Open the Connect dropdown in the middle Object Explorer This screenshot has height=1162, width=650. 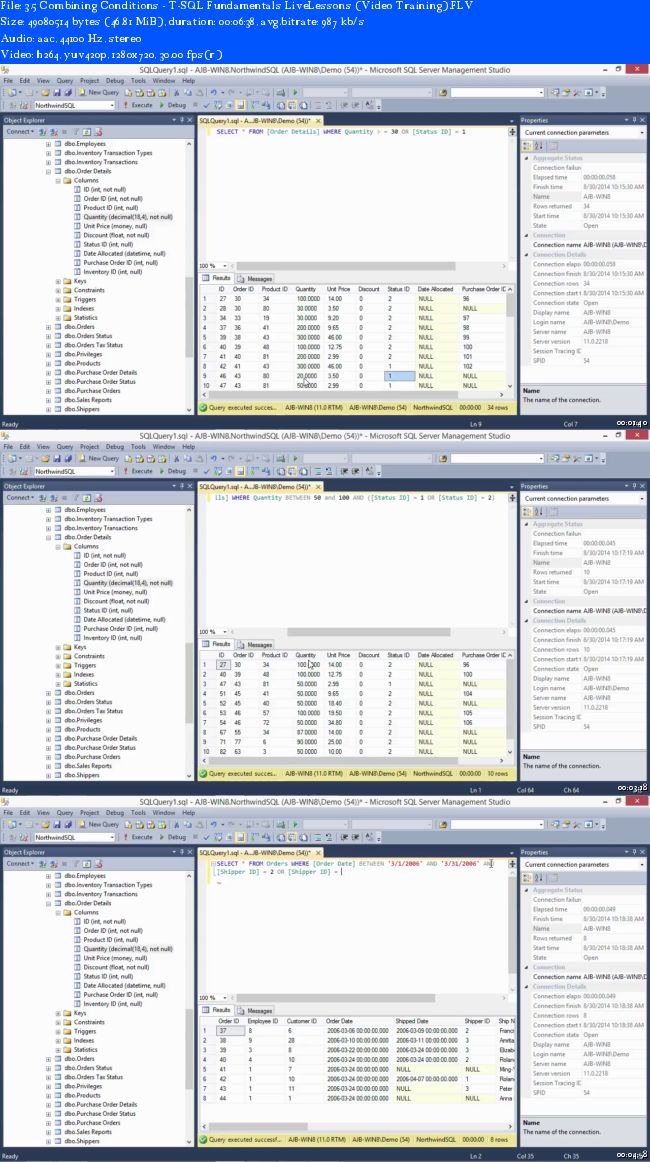tap(20, 498)
